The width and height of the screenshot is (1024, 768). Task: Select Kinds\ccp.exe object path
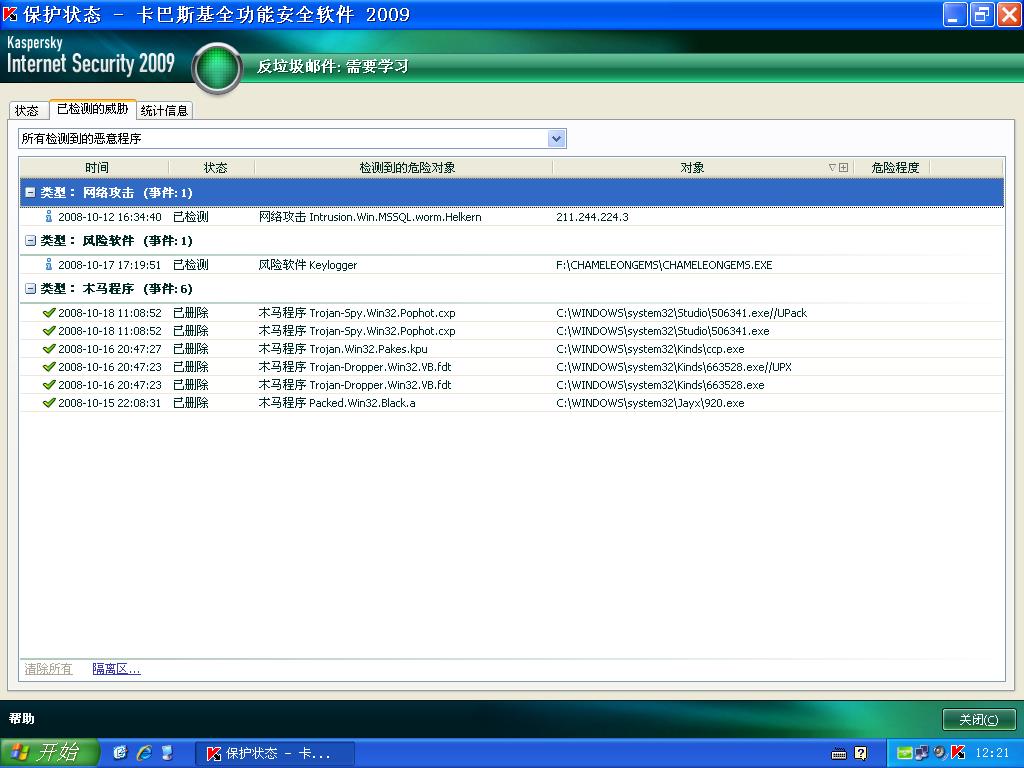click(650, 349)
